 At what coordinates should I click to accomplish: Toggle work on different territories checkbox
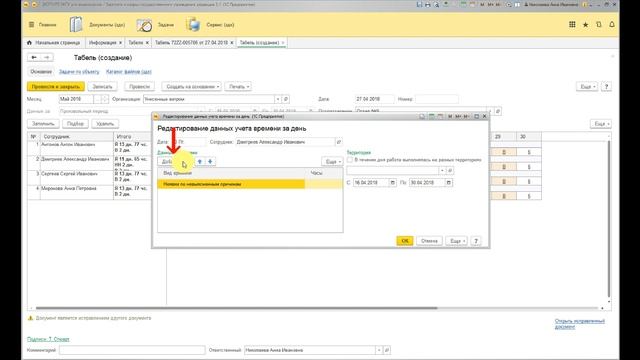point(350,160)
